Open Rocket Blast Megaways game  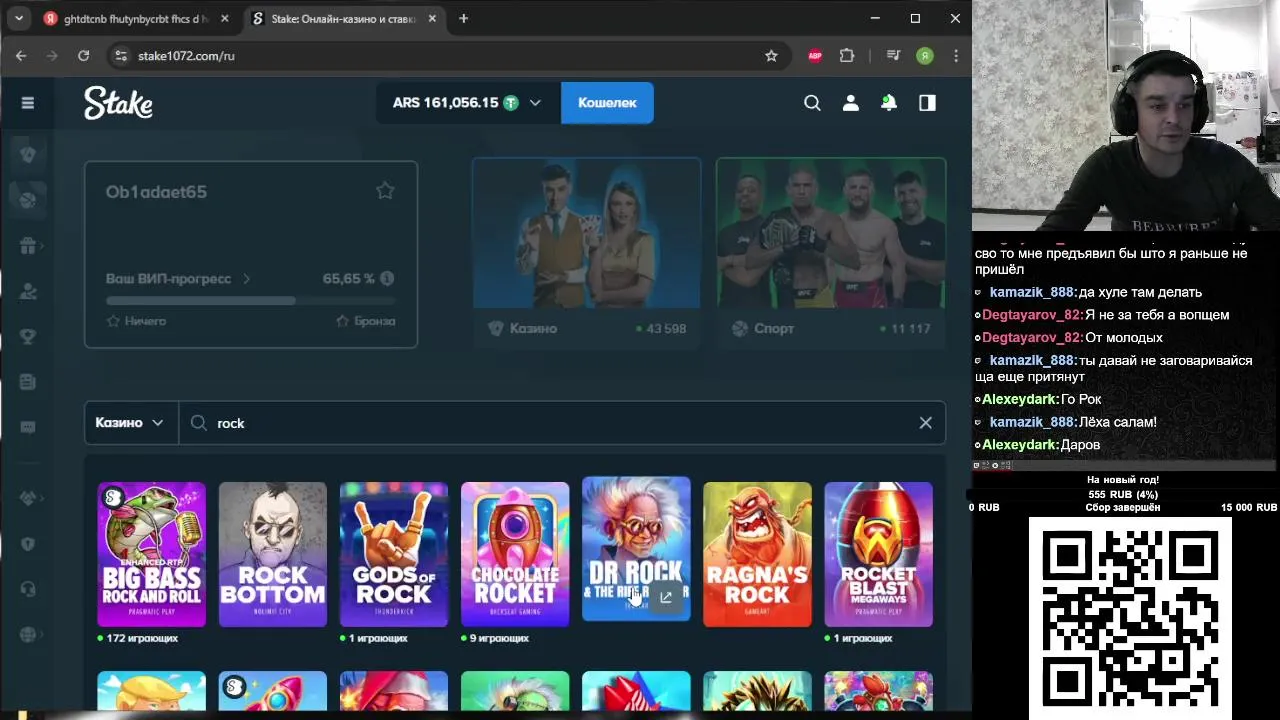point(878,555)
